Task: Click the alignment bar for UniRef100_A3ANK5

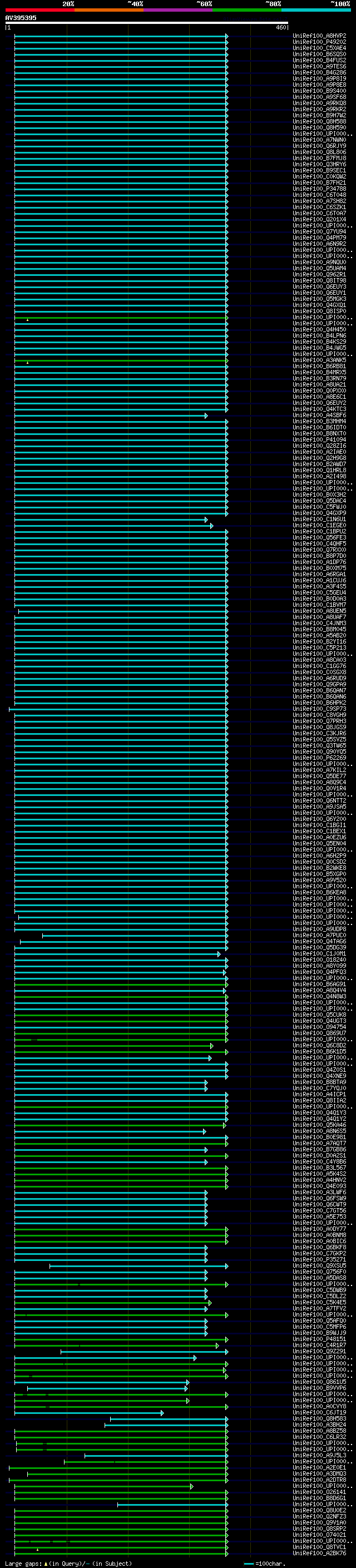Action: 121,360
